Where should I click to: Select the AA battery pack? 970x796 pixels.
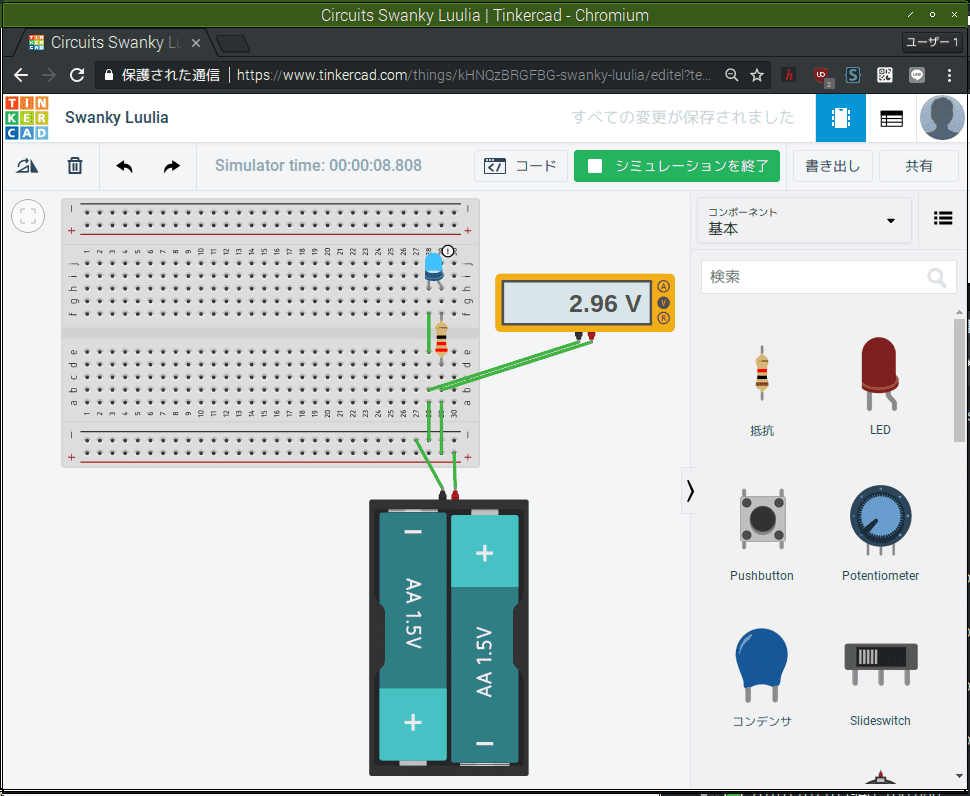point(449,637)
